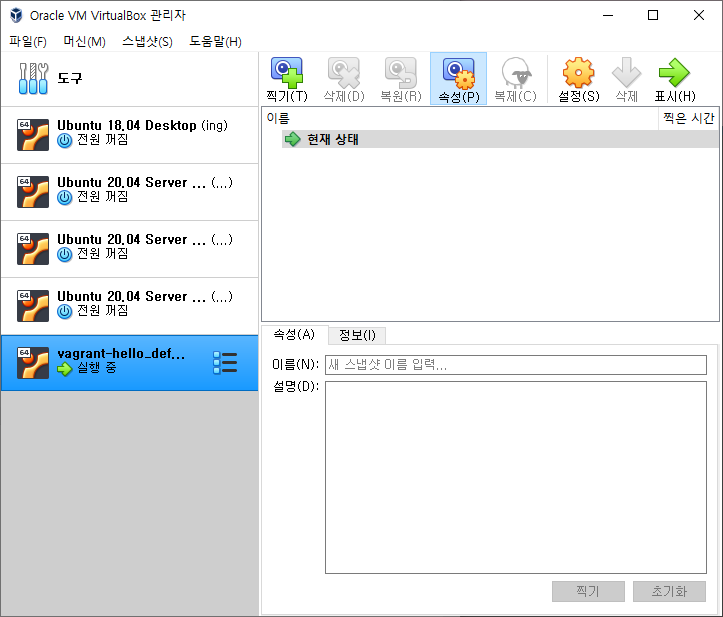Screen dimensions: 723x617
Task: Focus the 설명(D) description text area
Action: (x=516, y=477)
